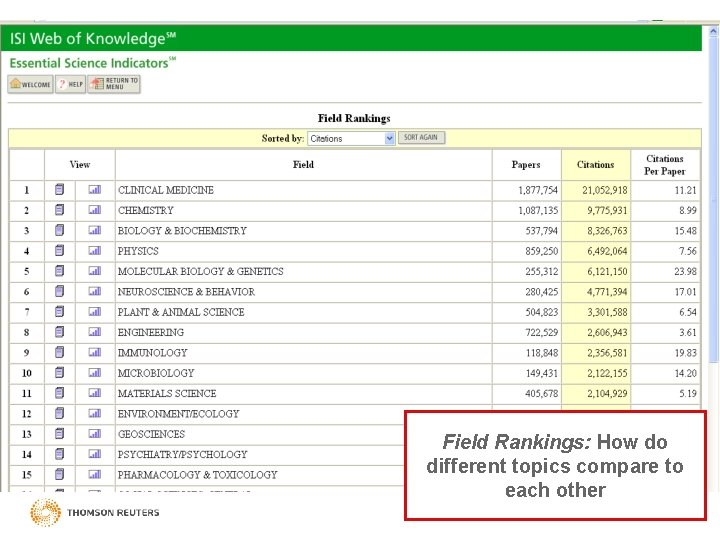
Task: Select the ENGINEERING field name
Action: [x=151, y=332]
